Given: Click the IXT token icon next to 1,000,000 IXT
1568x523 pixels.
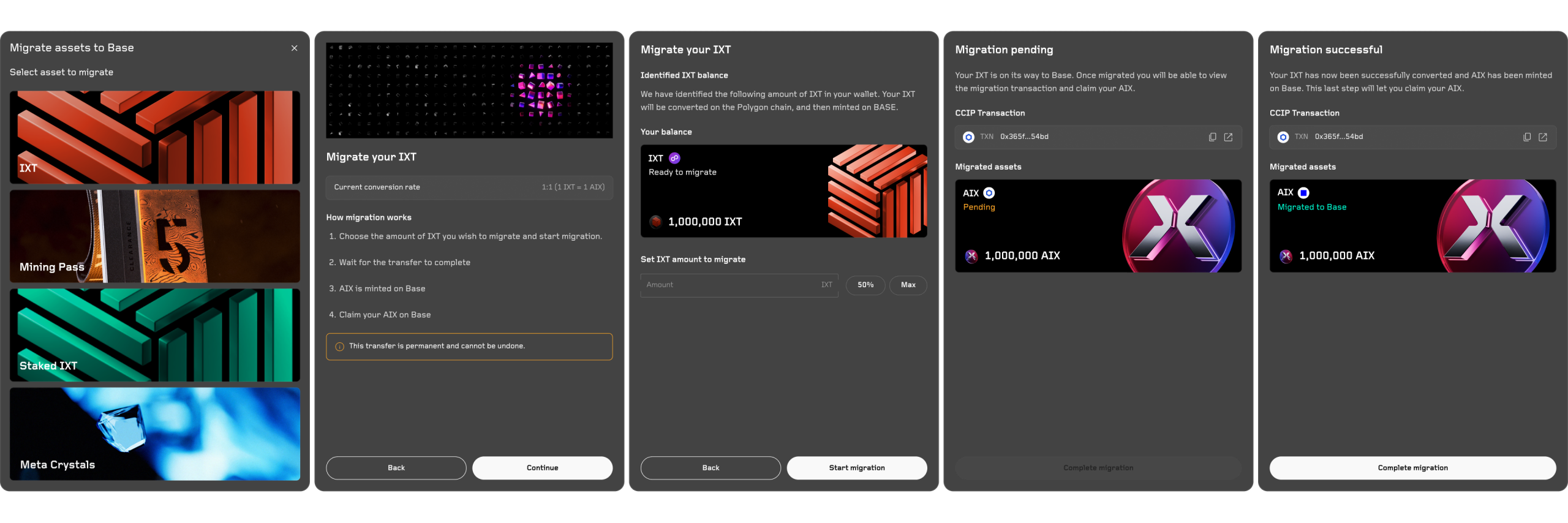Looking at the screenshot, I should tap(655, 222).
